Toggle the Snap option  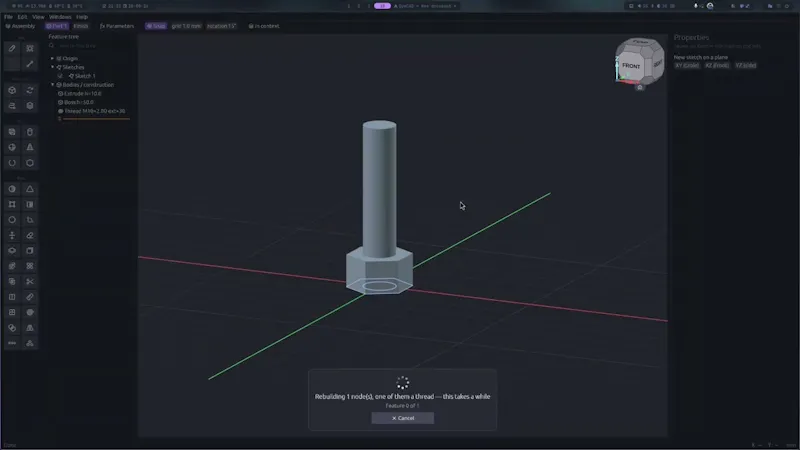point(156,26)
